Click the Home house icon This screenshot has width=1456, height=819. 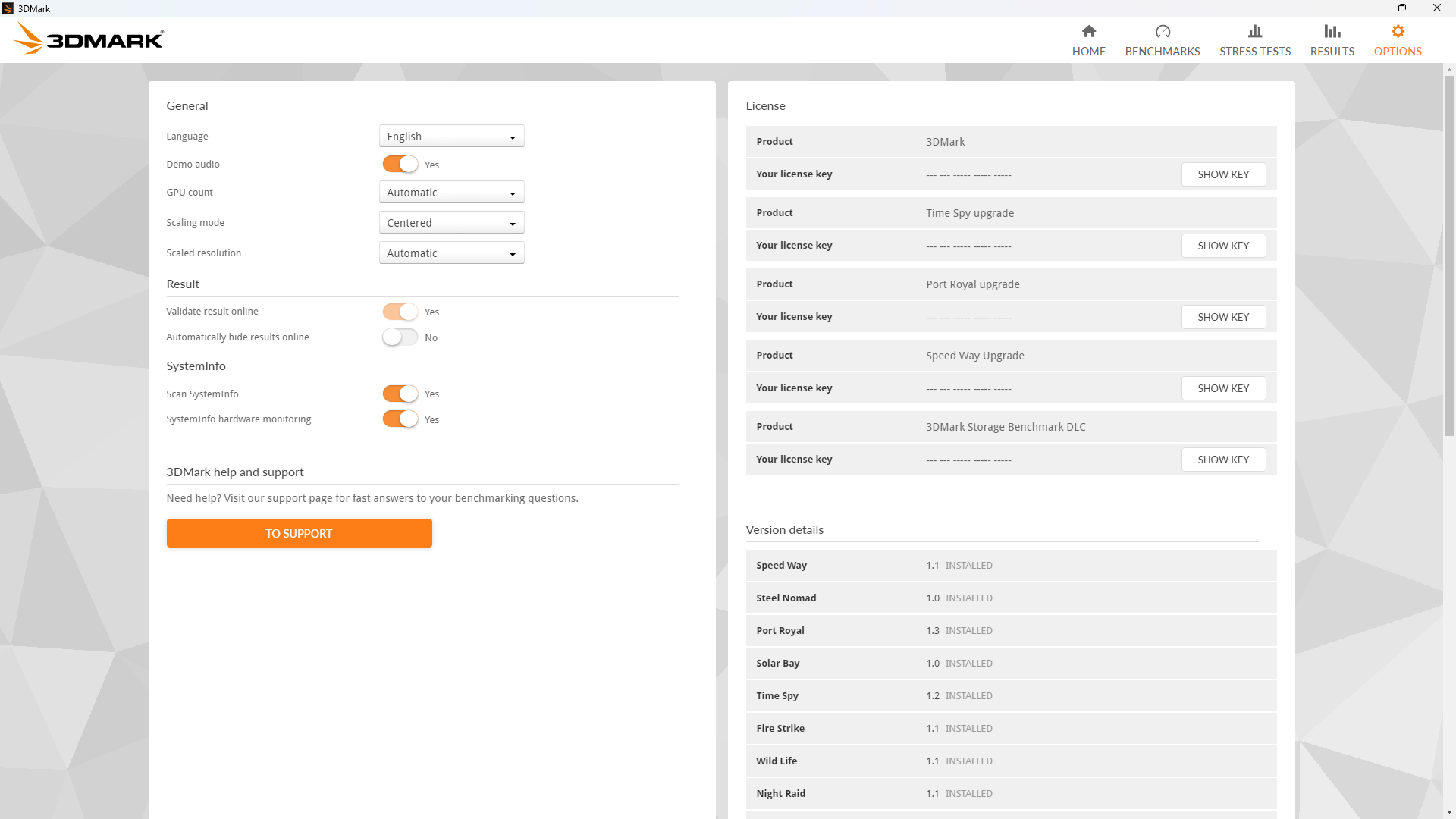(x=1089, y=31)
